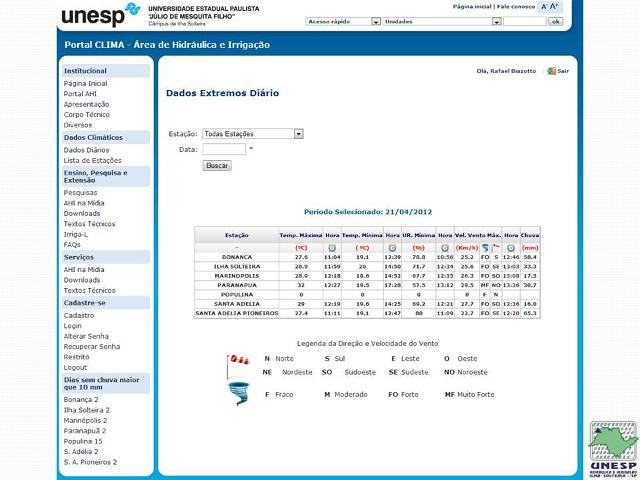This screenshot has height=480, width=640.
Task: Click the clock icon beside Temp. Máxima column
Action: point(332,247)
